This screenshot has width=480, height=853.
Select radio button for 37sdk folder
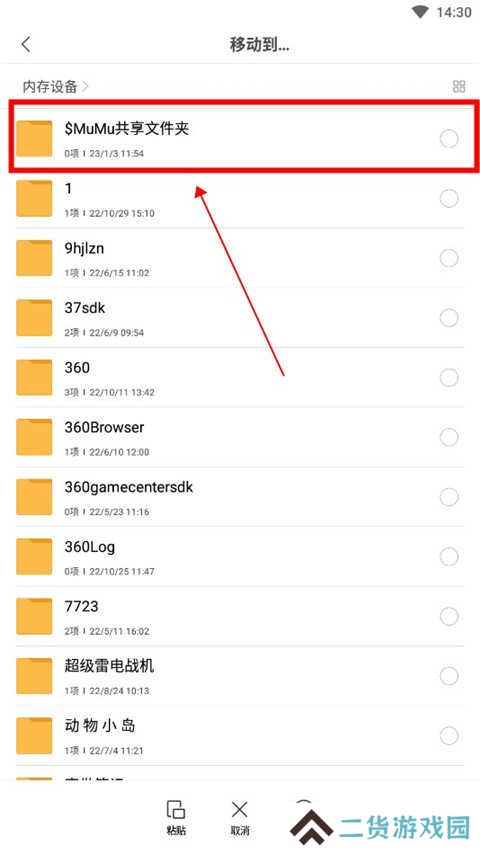(x=449, y=318)
